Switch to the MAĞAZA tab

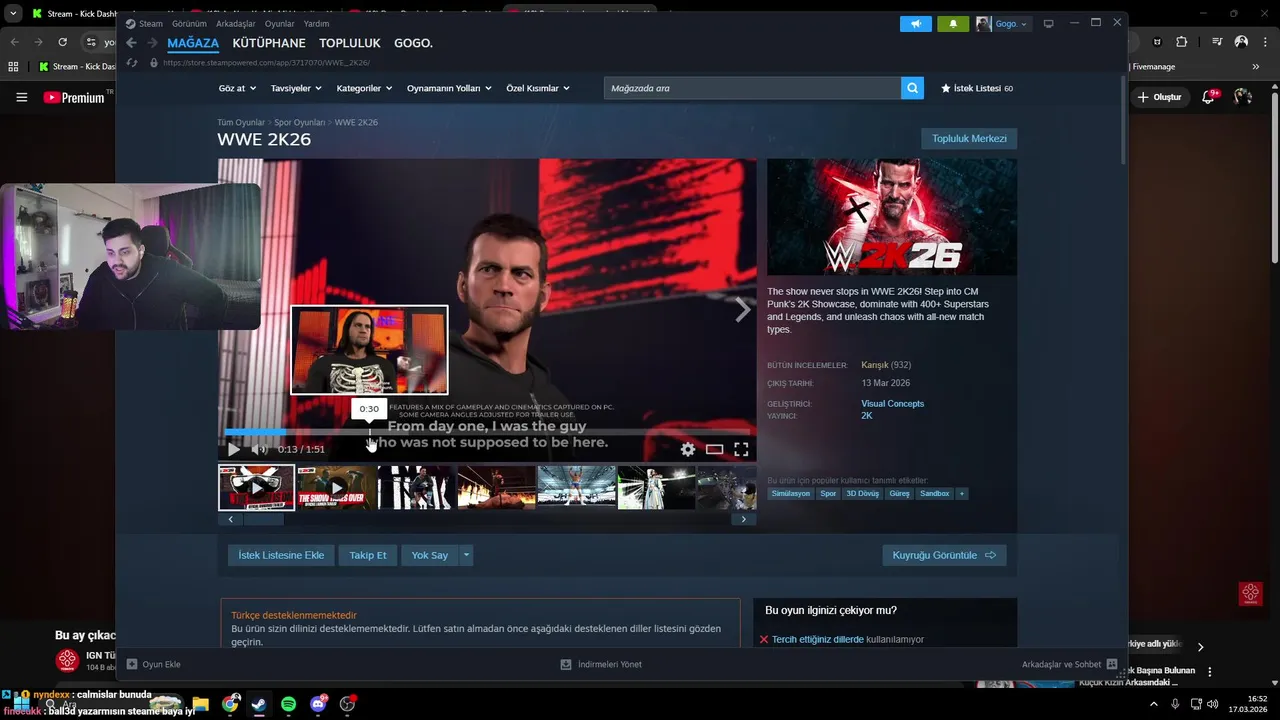193,43
